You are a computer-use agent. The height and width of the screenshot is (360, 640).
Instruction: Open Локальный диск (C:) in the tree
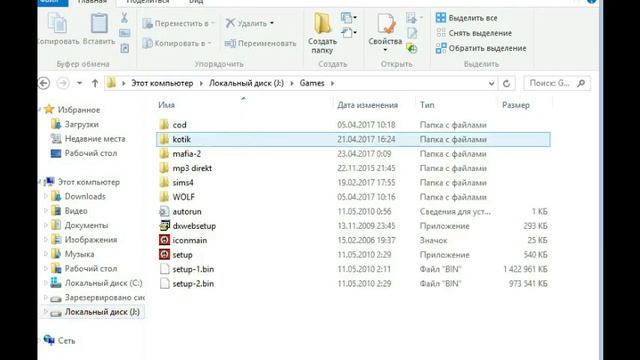(103, 283)
